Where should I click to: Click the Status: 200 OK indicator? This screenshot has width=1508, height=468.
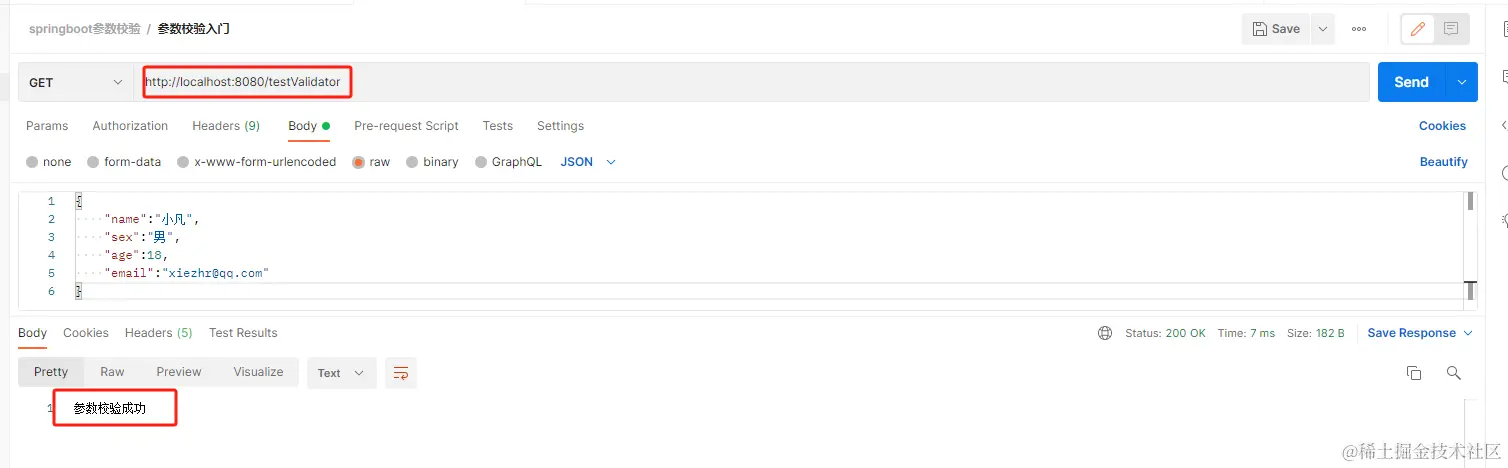pos(1166,333)
